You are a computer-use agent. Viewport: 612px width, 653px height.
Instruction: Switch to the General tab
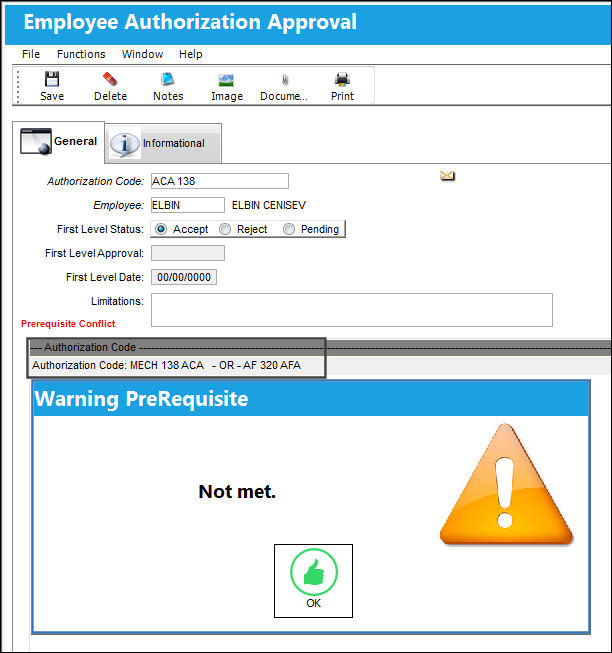[x=58, y=142]
